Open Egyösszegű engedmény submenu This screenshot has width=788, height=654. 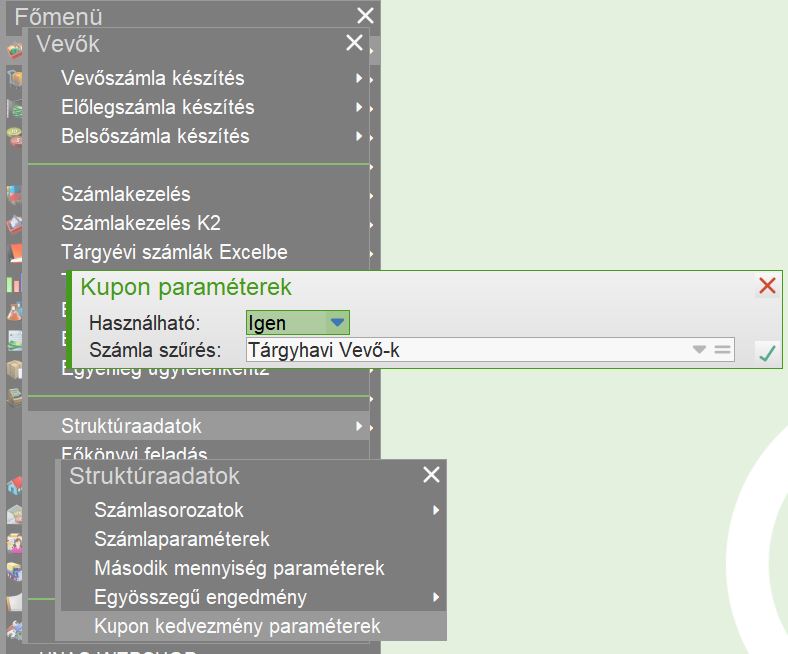point(254,598)
